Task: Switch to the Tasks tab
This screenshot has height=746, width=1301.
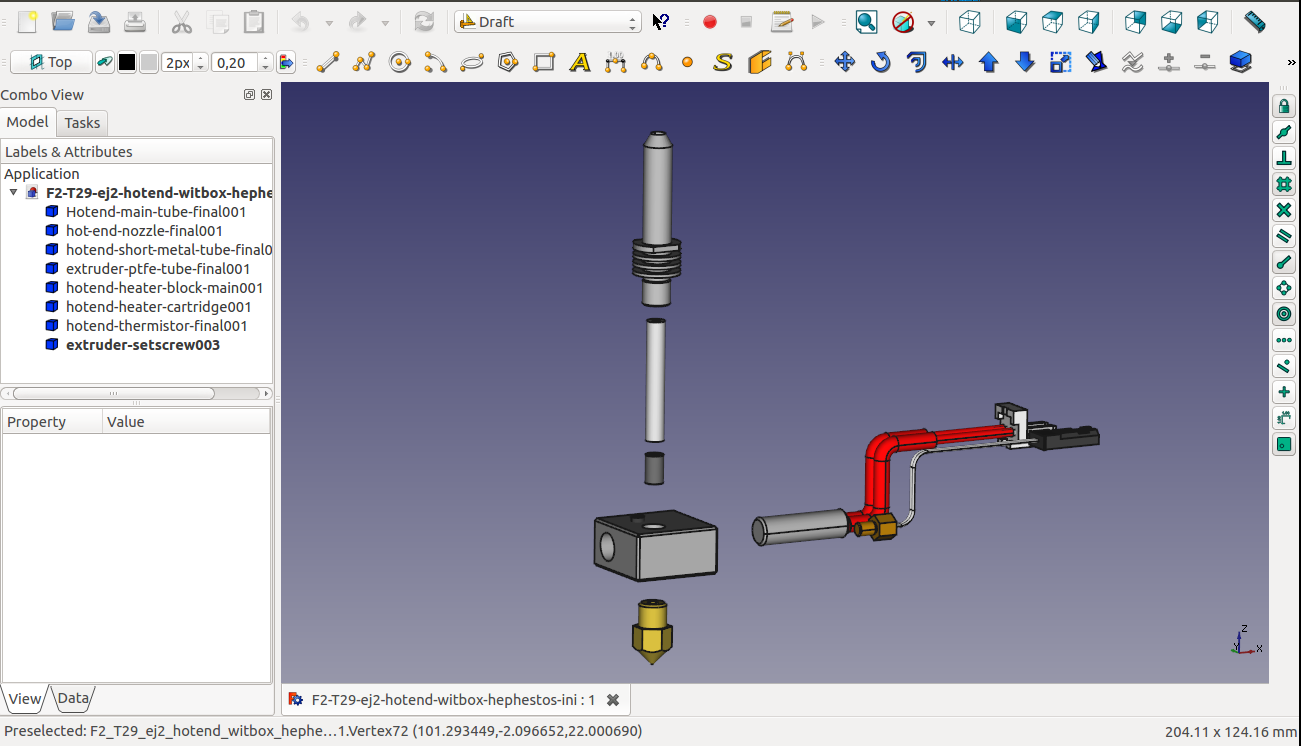Action: click(82, 123)
